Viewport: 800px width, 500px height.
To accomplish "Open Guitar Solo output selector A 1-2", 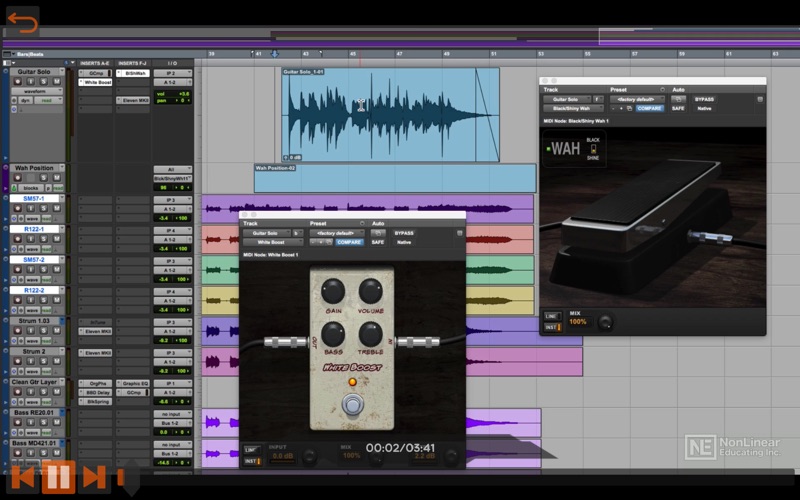I will click(172, 82).
